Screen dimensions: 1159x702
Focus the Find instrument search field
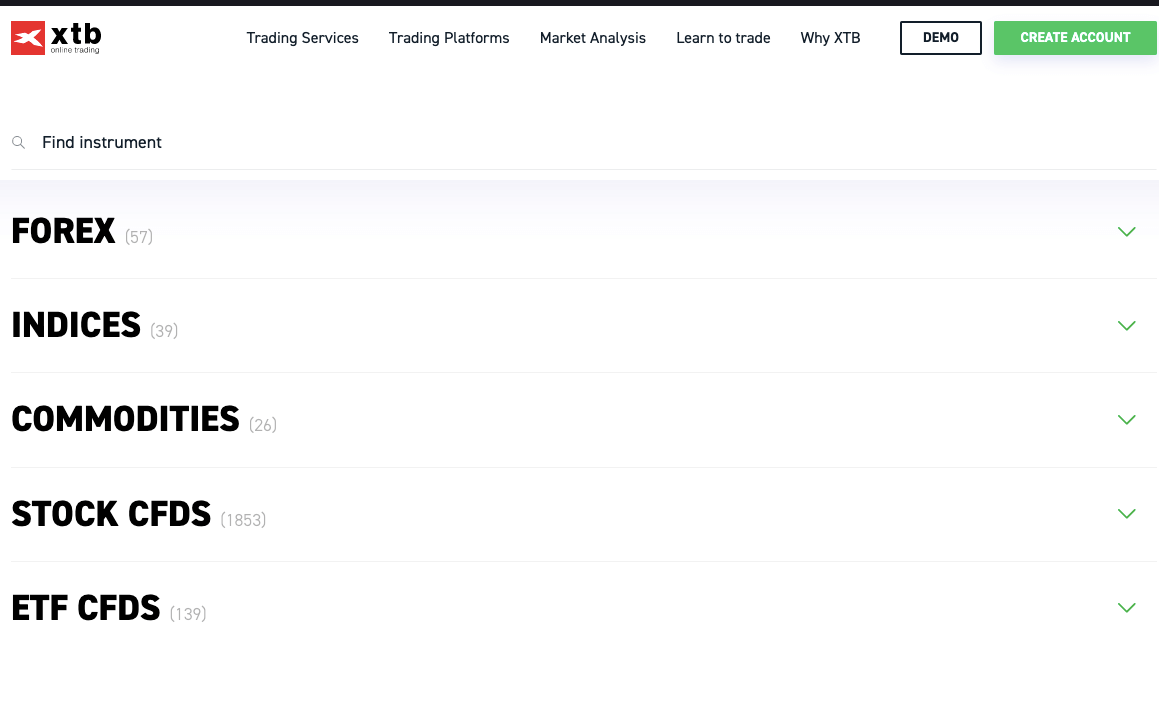coord(584,143)
